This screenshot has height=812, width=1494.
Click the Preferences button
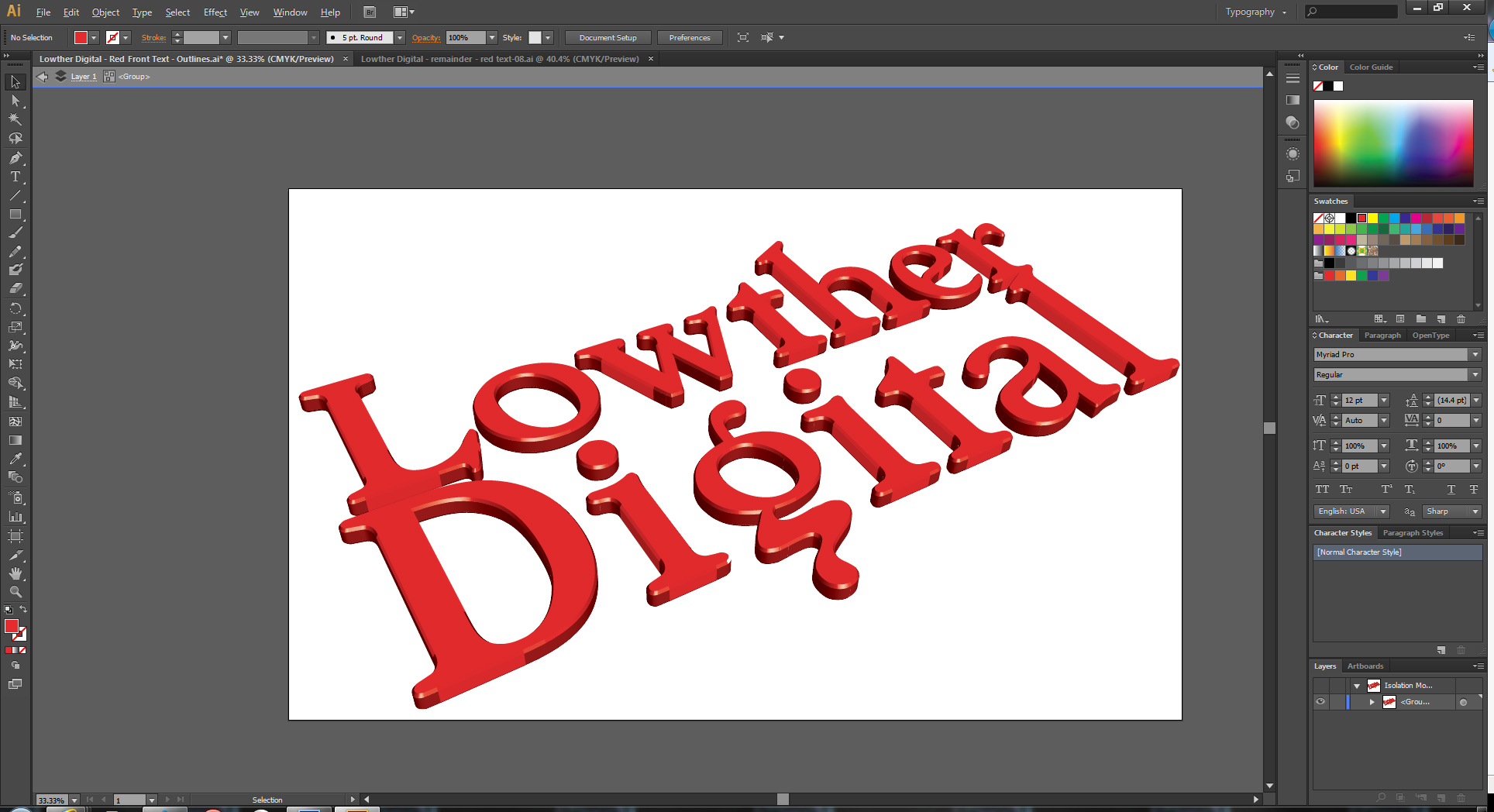[690, 38]
